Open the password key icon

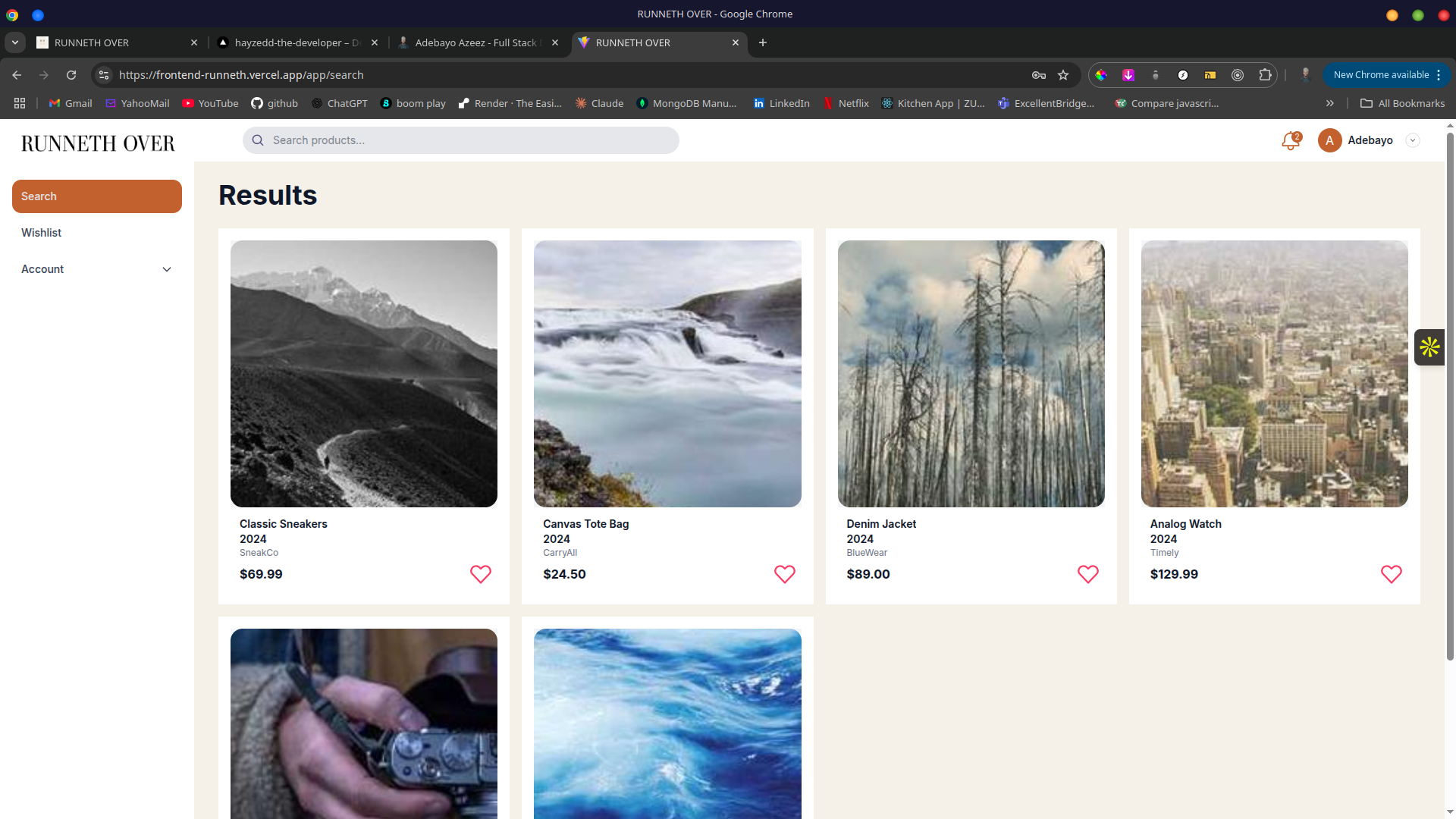click(1039, 75)
